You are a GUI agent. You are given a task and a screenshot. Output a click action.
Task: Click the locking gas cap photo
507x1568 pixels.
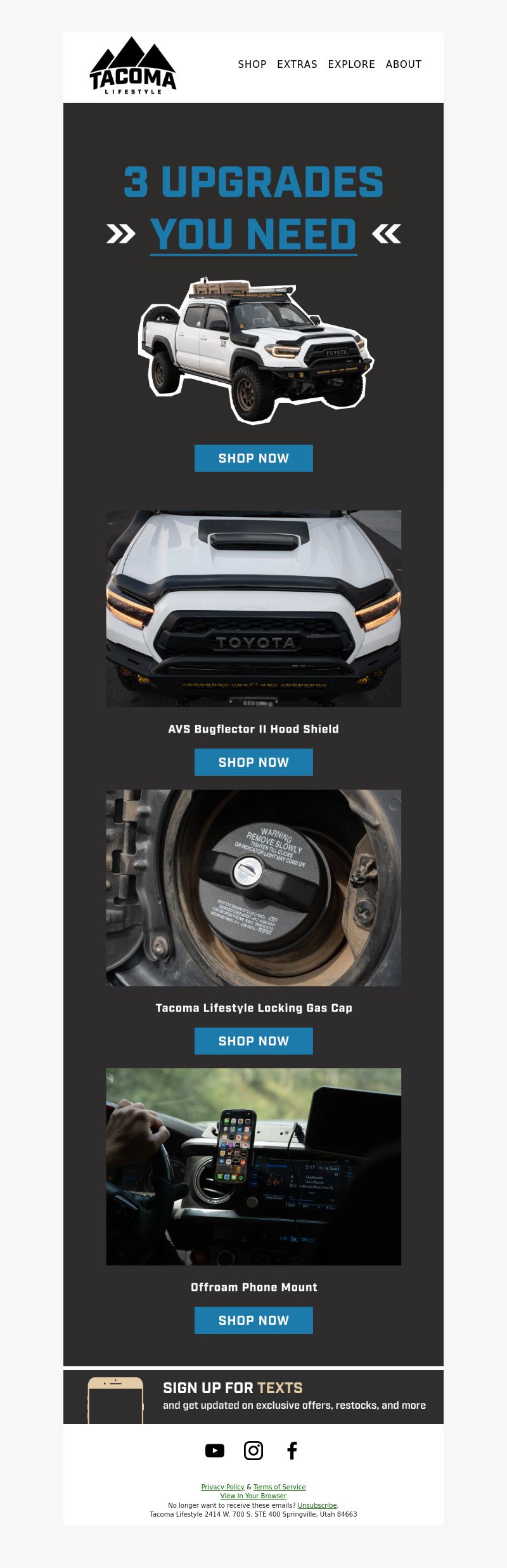click(253, 887)
